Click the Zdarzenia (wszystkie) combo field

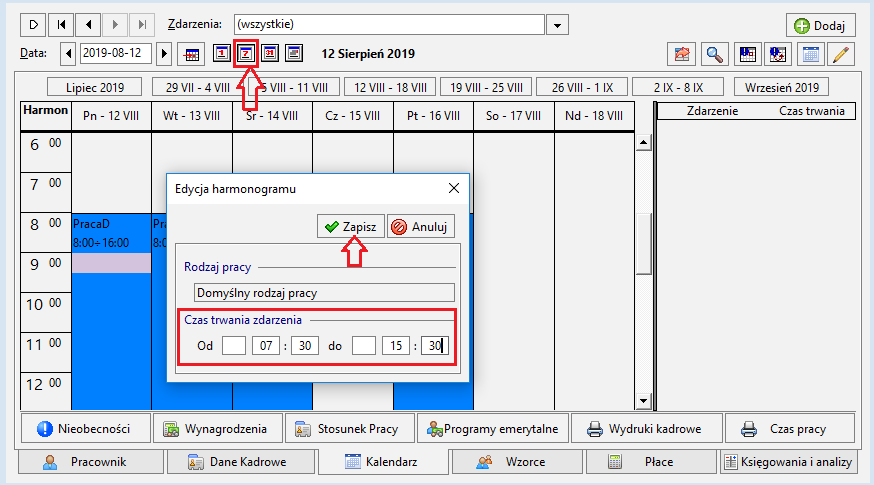(389, 25)
